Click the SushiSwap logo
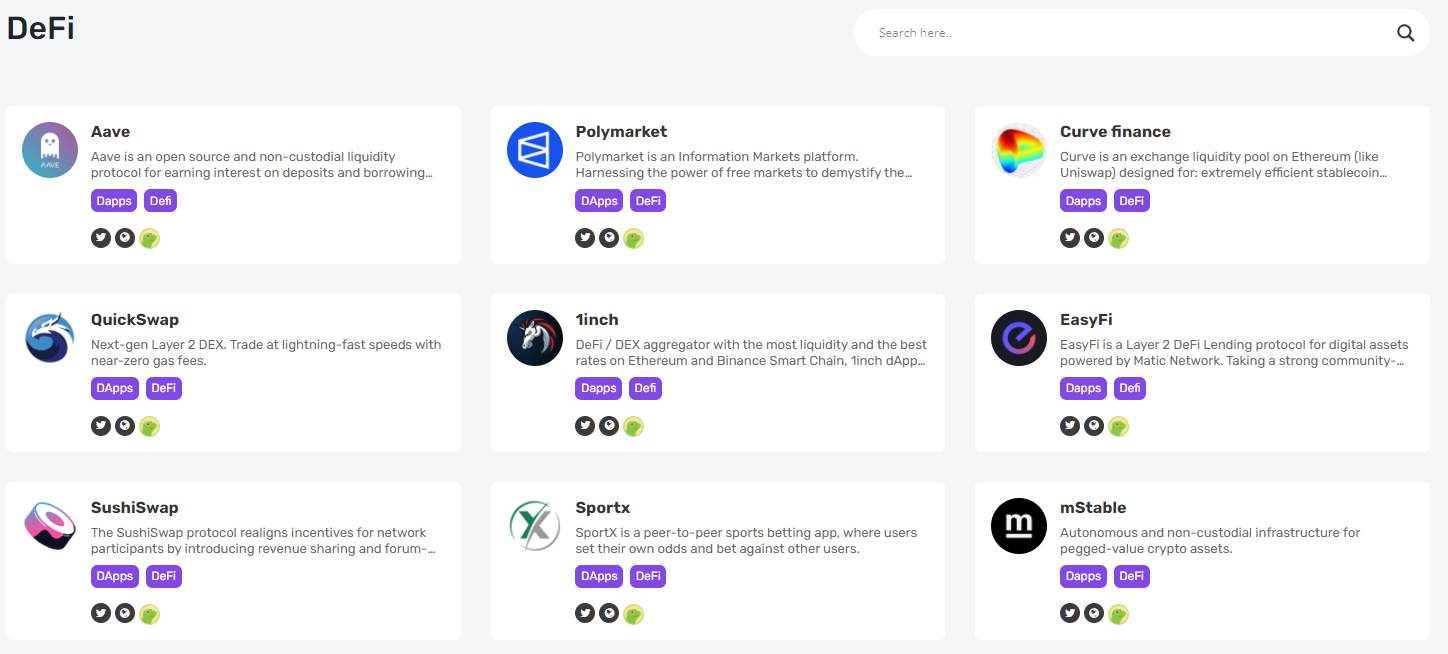The width and height of the screenshot is (1448, 654). pos(50,526)
